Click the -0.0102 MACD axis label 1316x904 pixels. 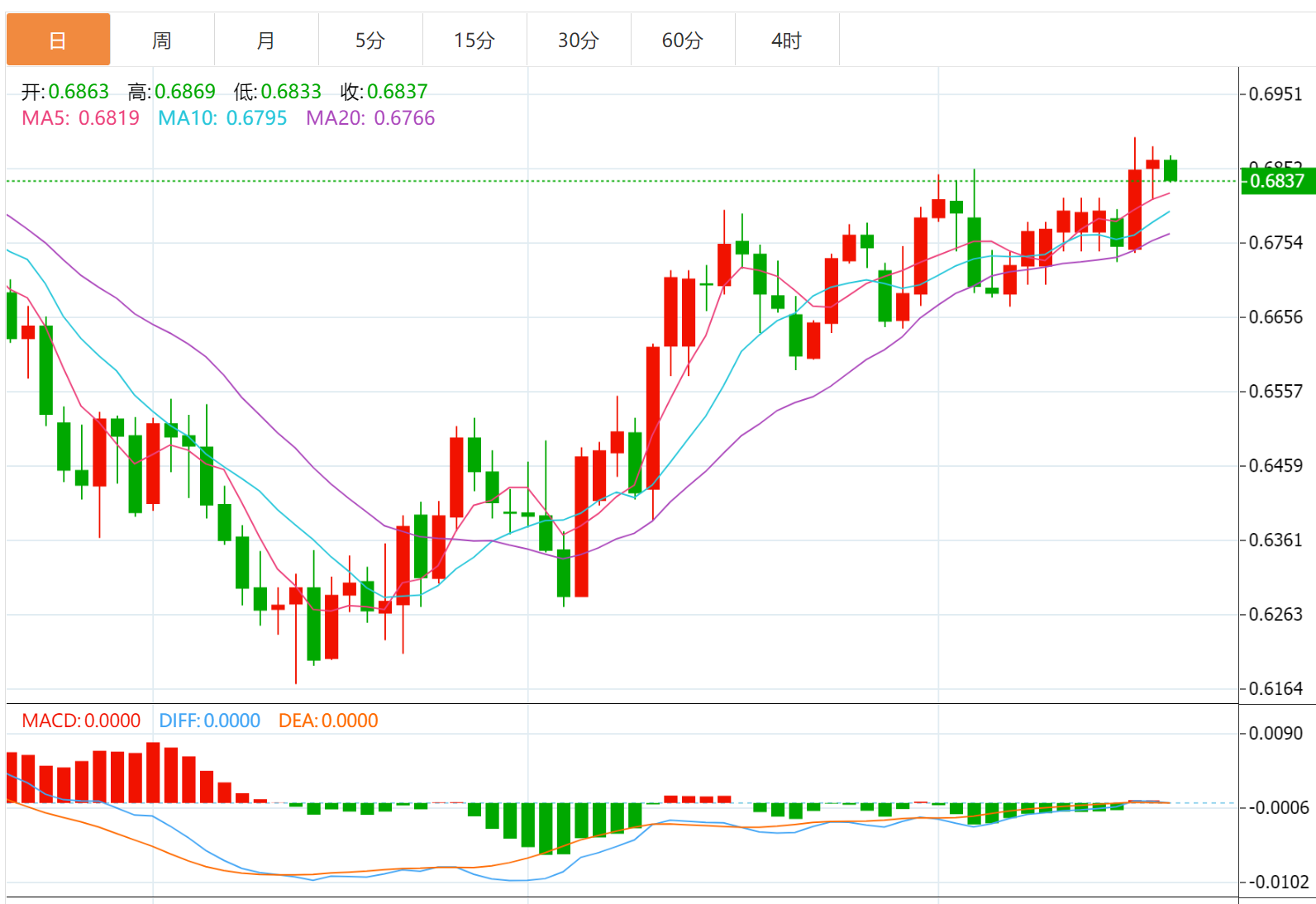1278,883
